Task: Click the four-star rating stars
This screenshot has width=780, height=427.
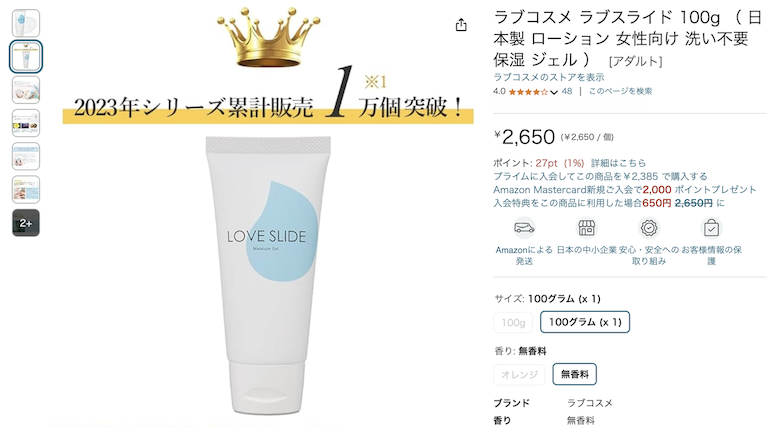Action: click(x=528, y=92)
